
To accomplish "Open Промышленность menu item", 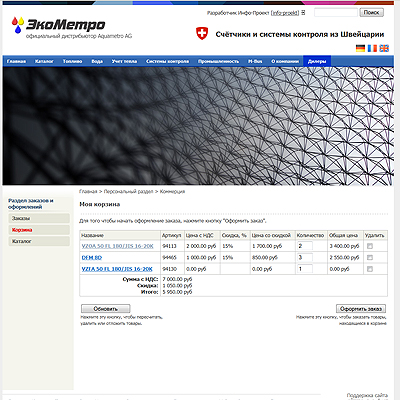I will [x=218, y=61].
